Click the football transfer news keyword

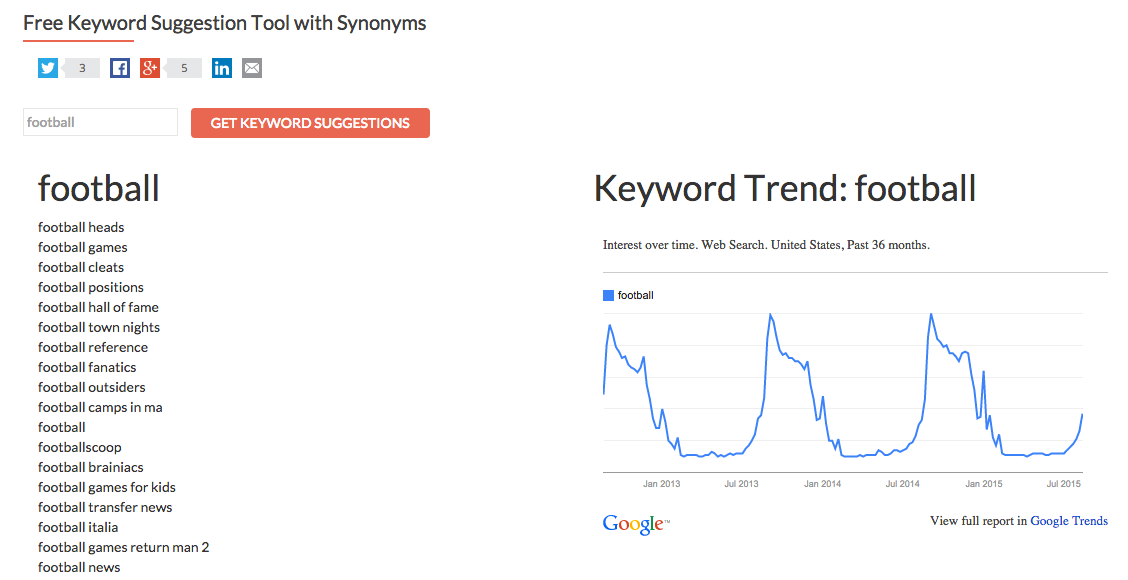[x=105, y=507]
